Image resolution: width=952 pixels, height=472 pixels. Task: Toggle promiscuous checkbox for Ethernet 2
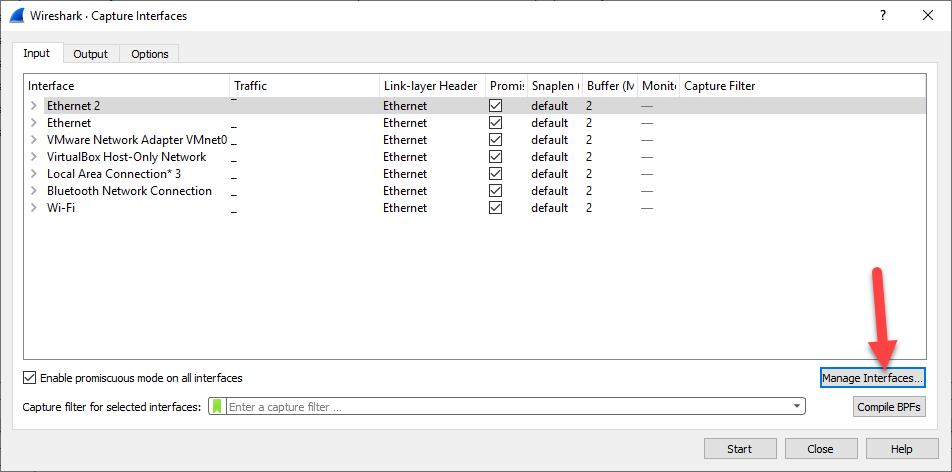pos(495,106)
